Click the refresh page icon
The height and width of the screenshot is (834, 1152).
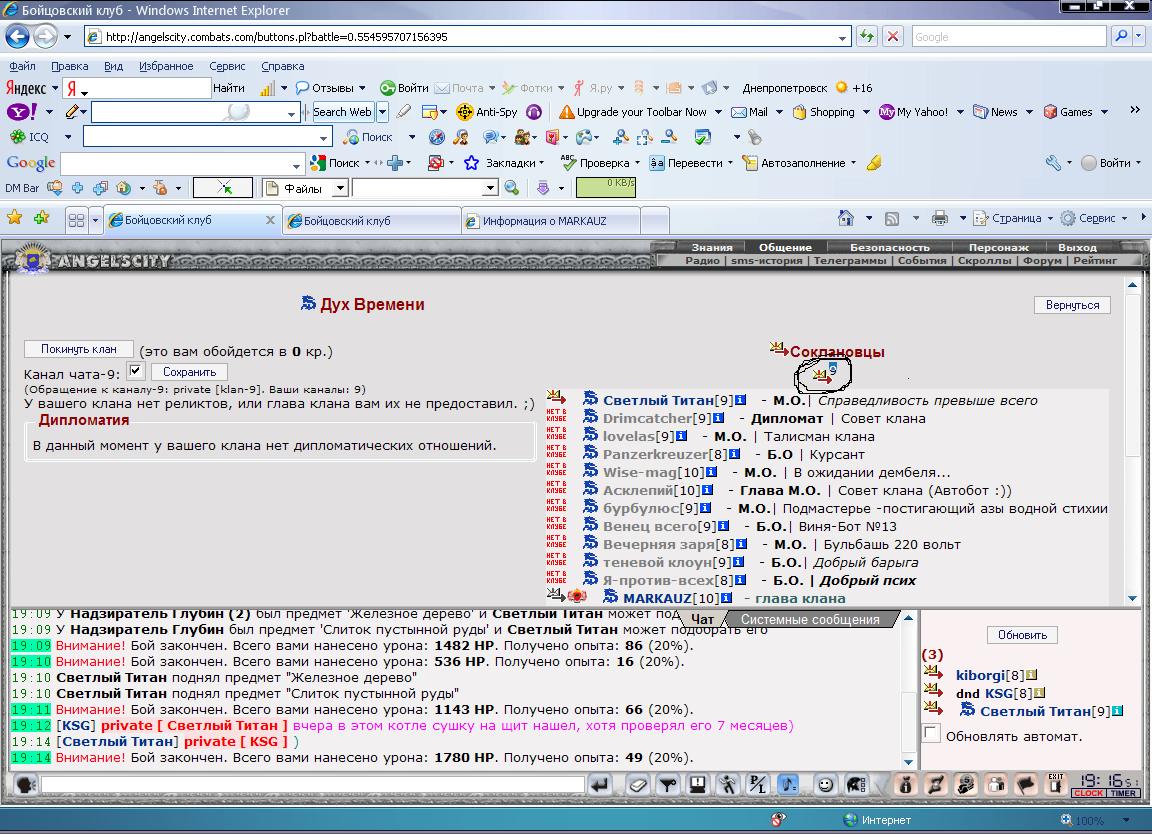(x=867, y=36)
